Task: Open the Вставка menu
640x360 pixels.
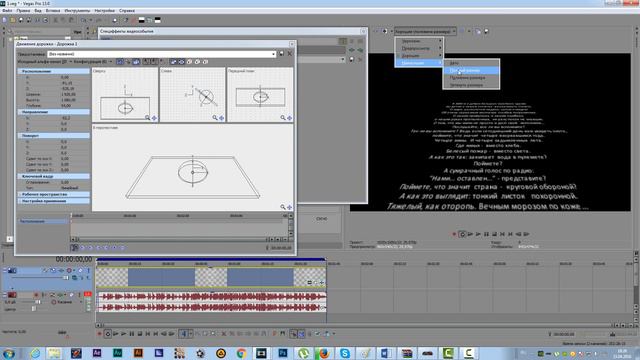Action: tap(53, 11)
